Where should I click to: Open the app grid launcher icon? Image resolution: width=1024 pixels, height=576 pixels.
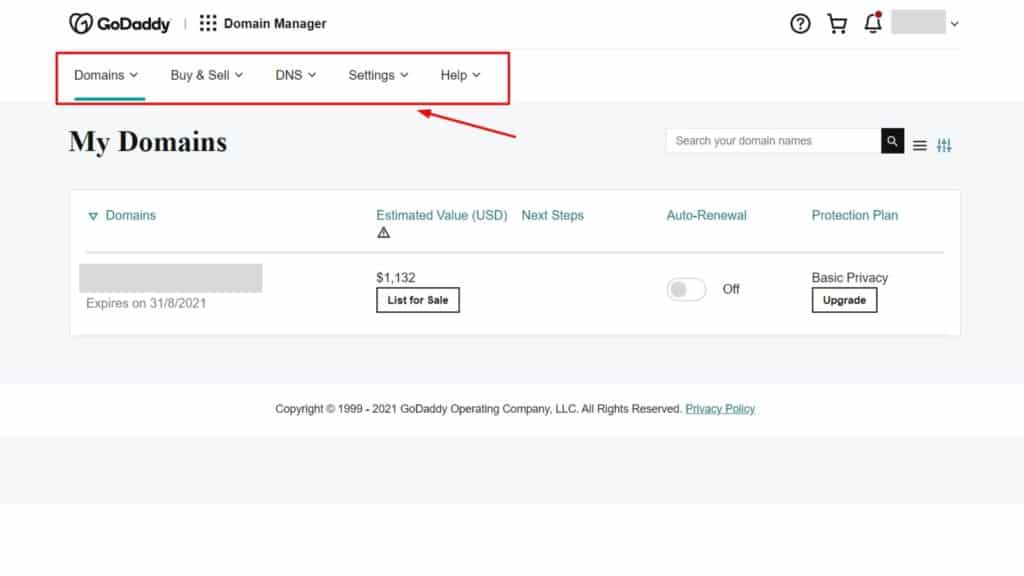208,23
